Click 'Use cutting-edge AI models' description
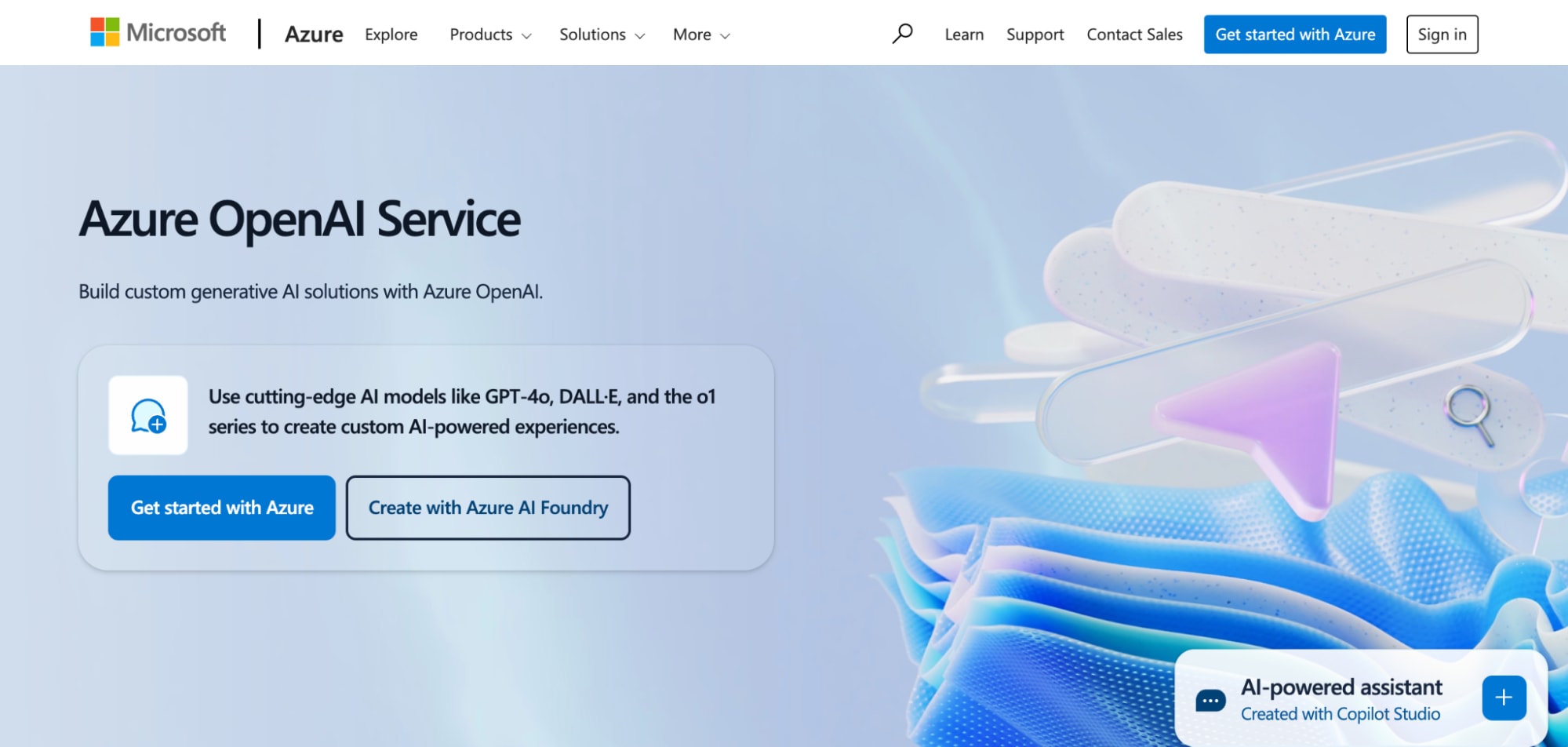The width and height of the screenshot is (1568, 747). click(x=462, y=411)
